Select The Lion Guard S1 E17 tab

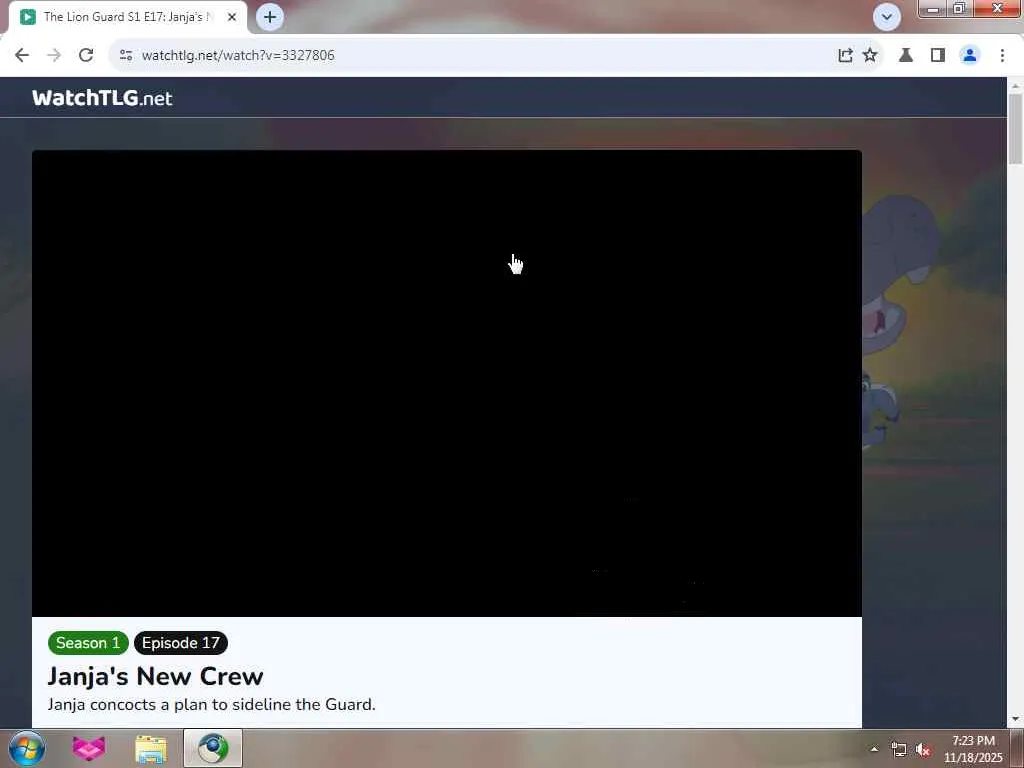pyautogui.click(x=127, y=17)
